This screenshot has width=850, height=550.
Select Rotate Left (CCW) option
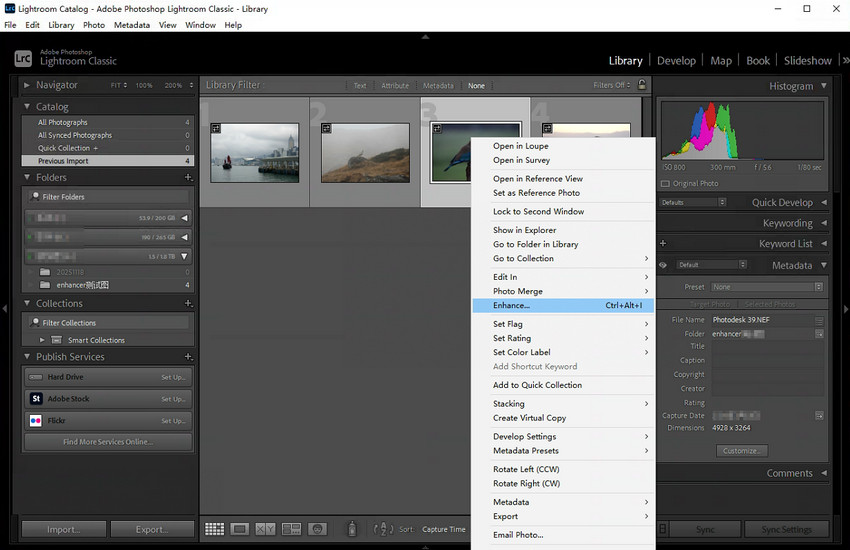pyautogui.click(x=563, y=469)
